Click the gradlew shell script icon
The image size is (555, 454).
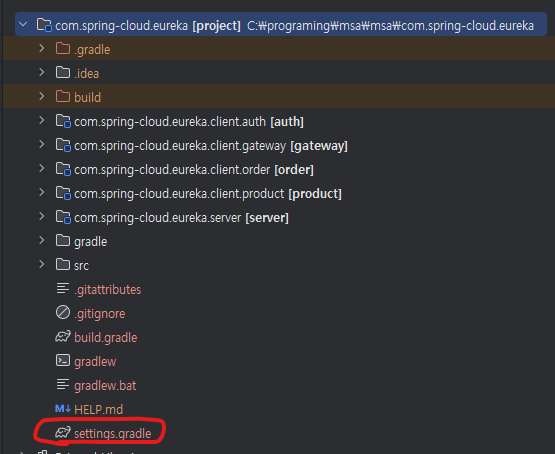click(x=63, y=361)
